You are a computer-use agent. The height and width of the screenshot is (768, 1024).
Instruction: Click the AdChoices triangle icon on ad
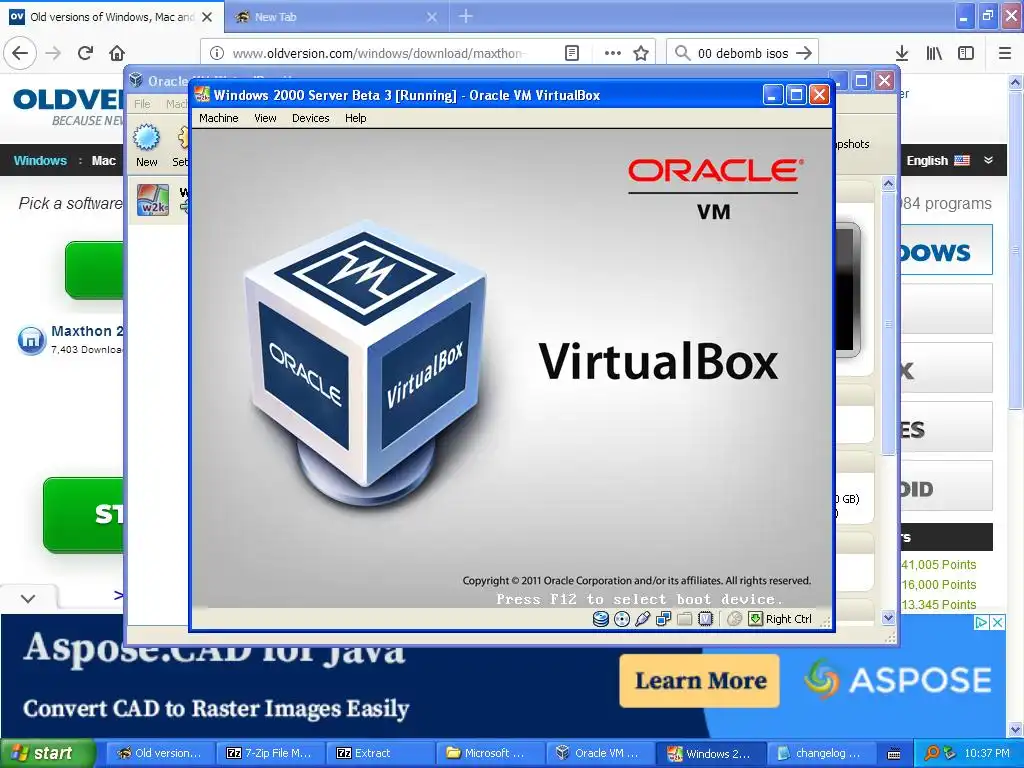click(x=982, y=622)
